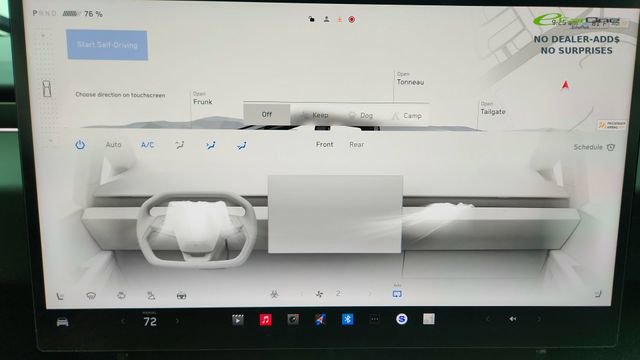The height and width of the screenshot is (360, 640).
Task: Tap the passenger seat heater icon
Action: click(x=598, y=293)
